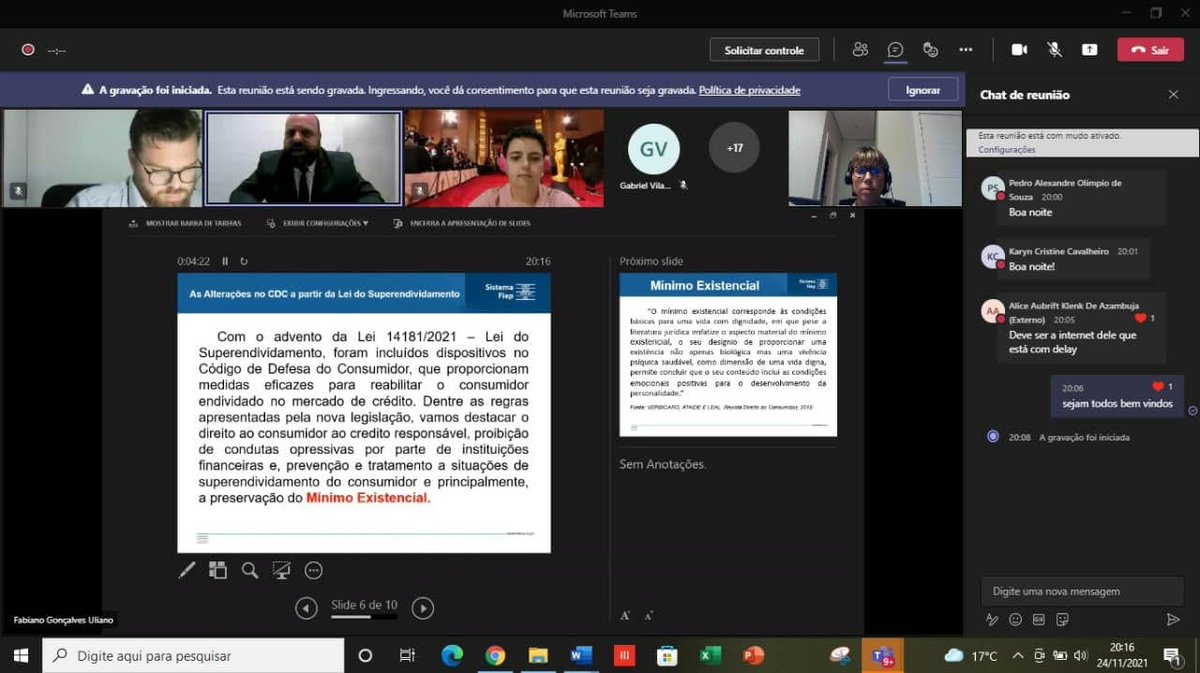This screenshot has width=1200, height=673.
Task: Close the meeting chat panel
Action: click(1173, 95)
